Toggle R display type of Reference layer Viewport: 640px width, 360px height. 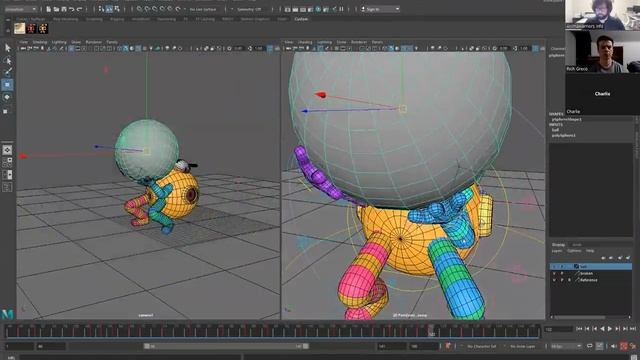pyautogui.click(x=569, y=280)
